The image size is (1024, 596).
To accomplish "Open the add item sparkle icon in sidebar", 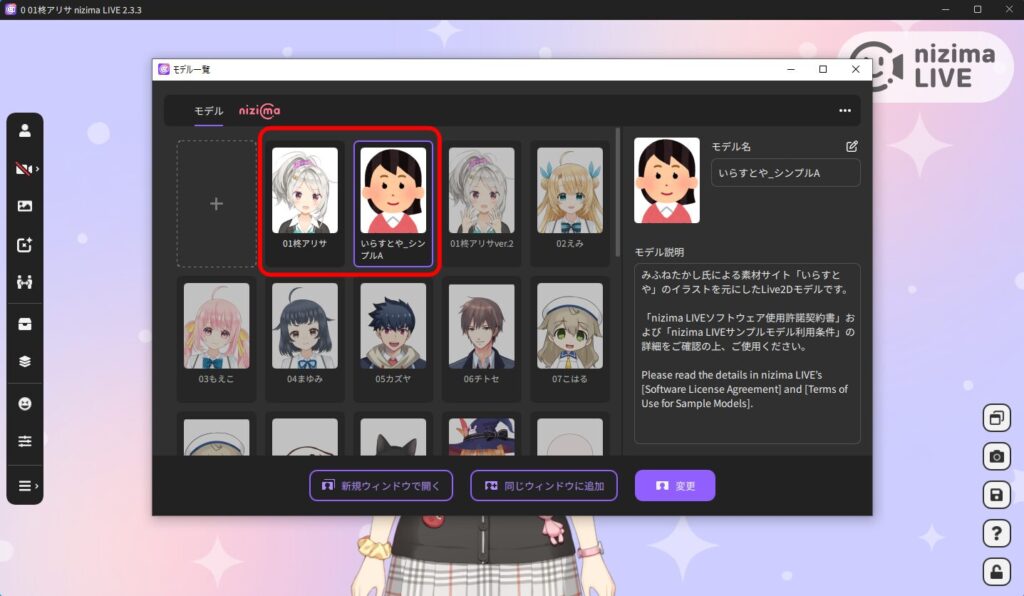I will click(x=25, y=245).
